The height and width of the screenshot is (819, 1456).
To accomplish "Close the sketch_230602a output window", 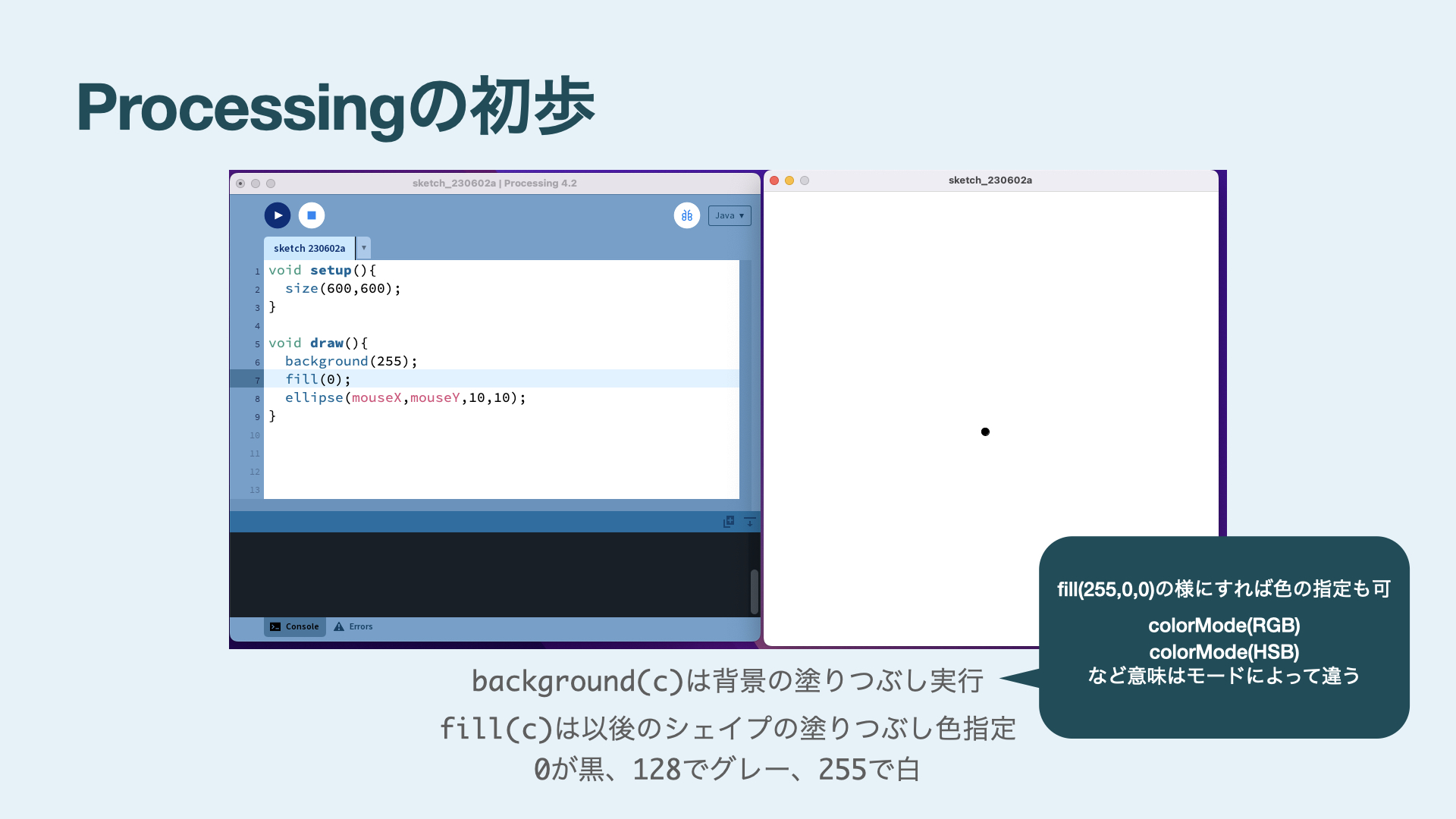I will [774, 180].
